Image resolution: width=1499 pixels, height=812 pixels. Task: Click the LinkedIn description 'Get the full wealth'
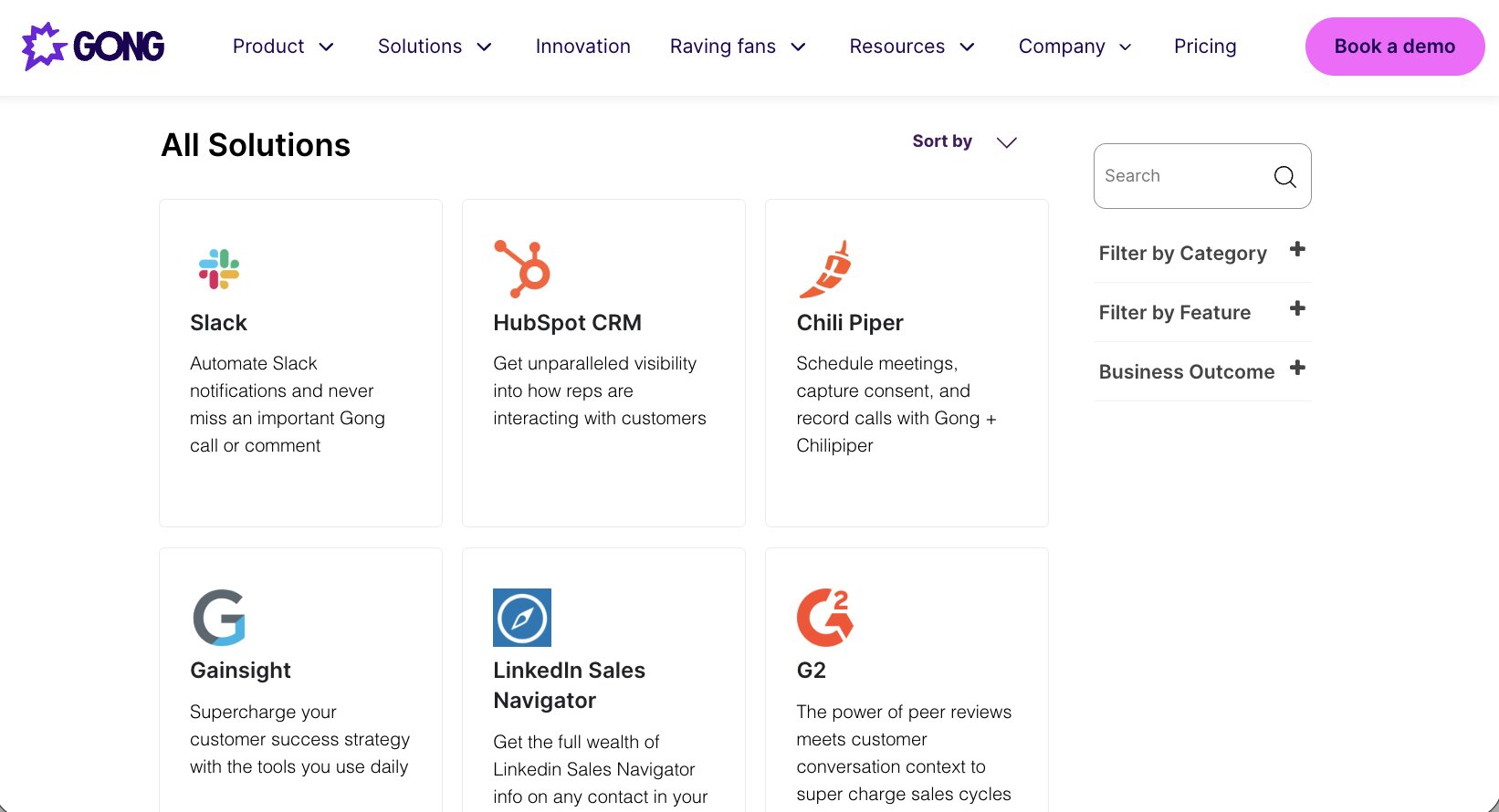coord(601,769)
